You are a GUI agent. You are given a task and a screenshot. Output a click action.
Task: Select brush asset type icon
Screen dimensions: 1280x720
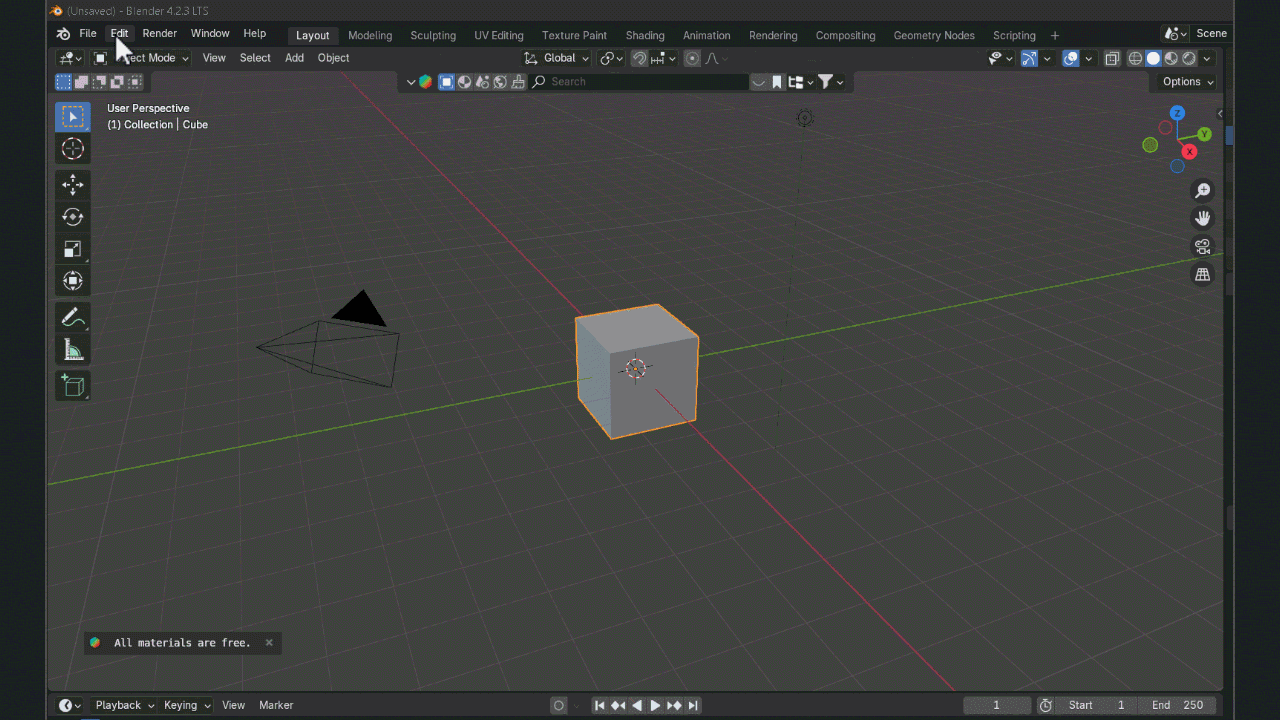[518, 82]
